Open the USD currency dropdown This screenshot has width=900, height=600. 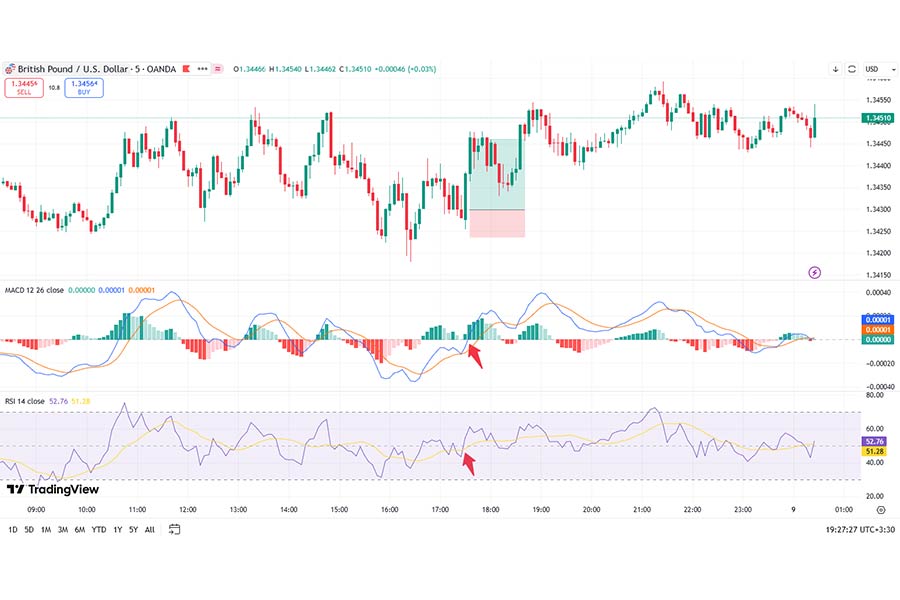pyautogui.click(x=880, y=69)
